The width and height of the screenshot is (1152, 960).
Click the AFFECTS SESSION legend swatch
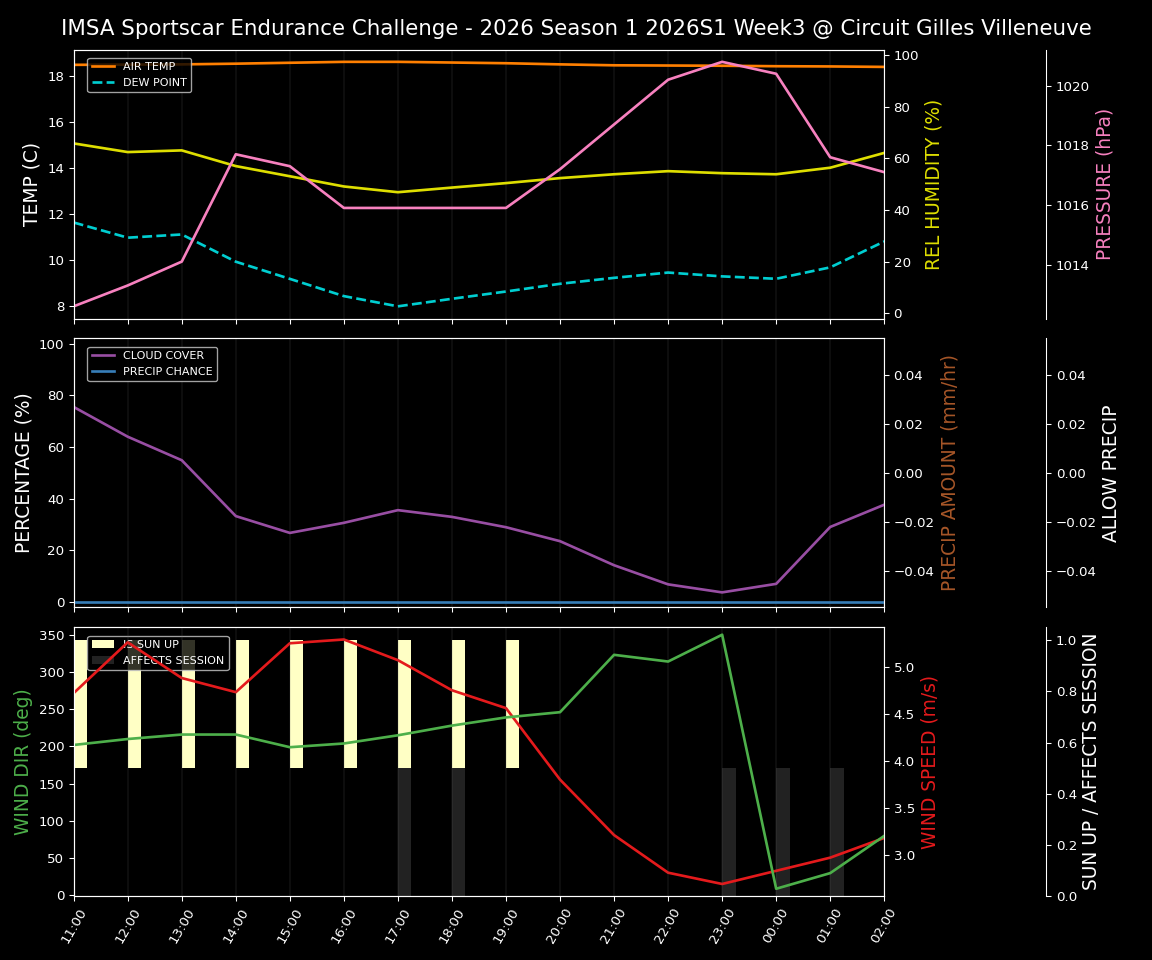point(101,659)
